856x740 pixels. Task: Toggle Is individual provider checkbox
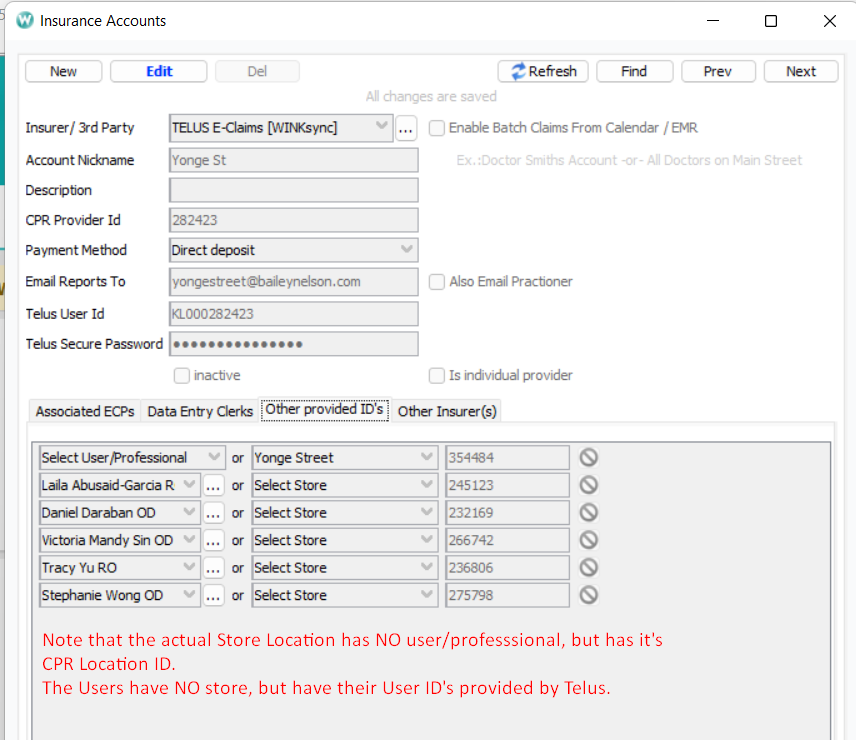pyautogui.click(x=436, y=376)
